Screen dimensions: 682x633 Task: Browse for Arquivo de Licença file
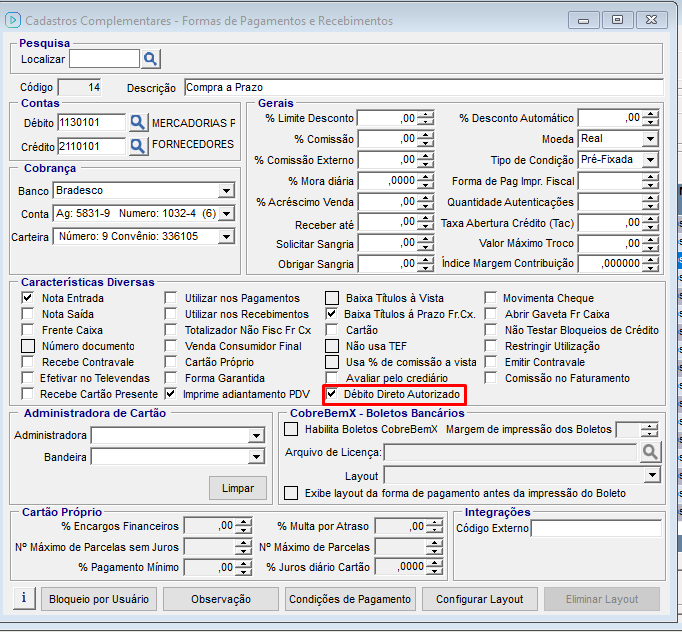651,452
